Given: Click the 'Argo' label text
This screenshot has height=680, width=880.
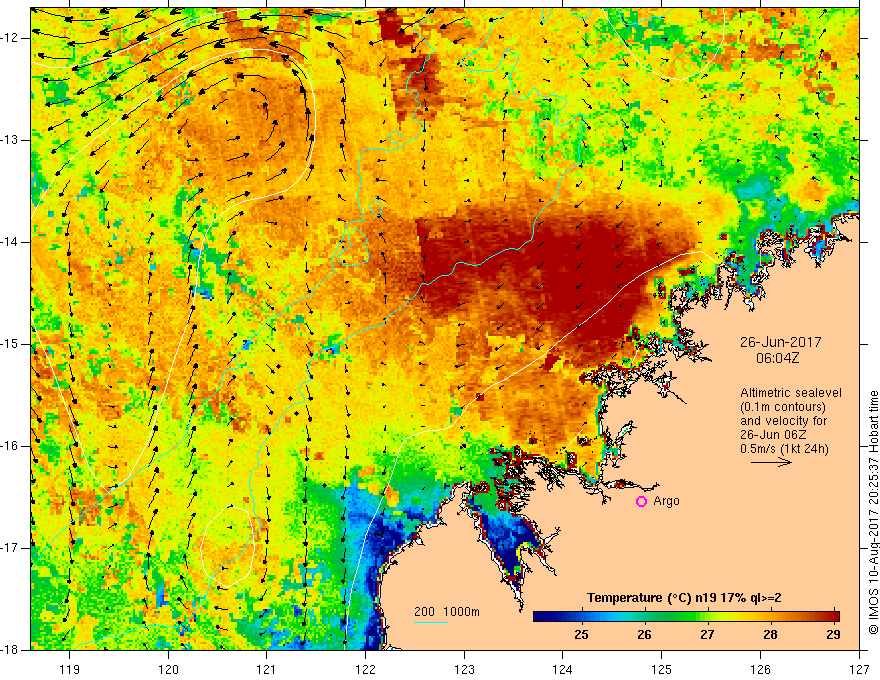Looking at the screenshot, I should [666, 501].
